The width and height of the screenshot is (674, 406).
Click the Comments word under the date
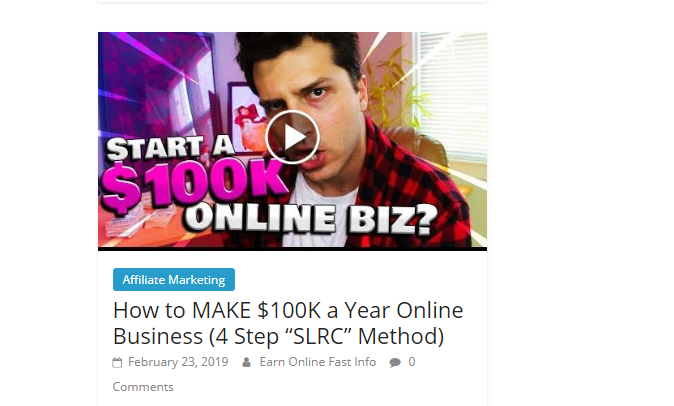(x=143, y=387)
